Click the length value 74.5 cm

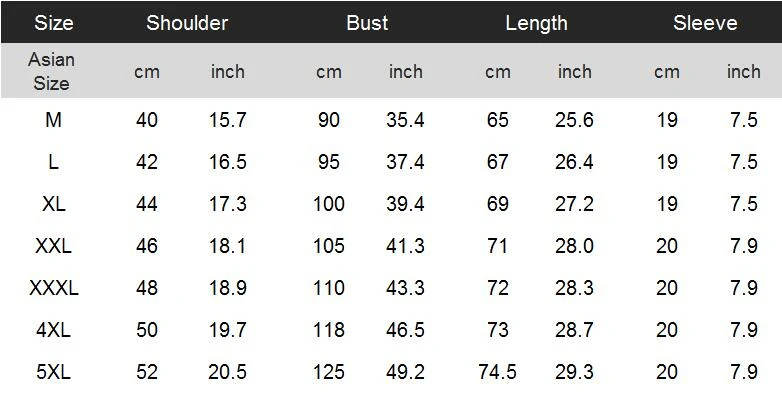tap(498, 372)
